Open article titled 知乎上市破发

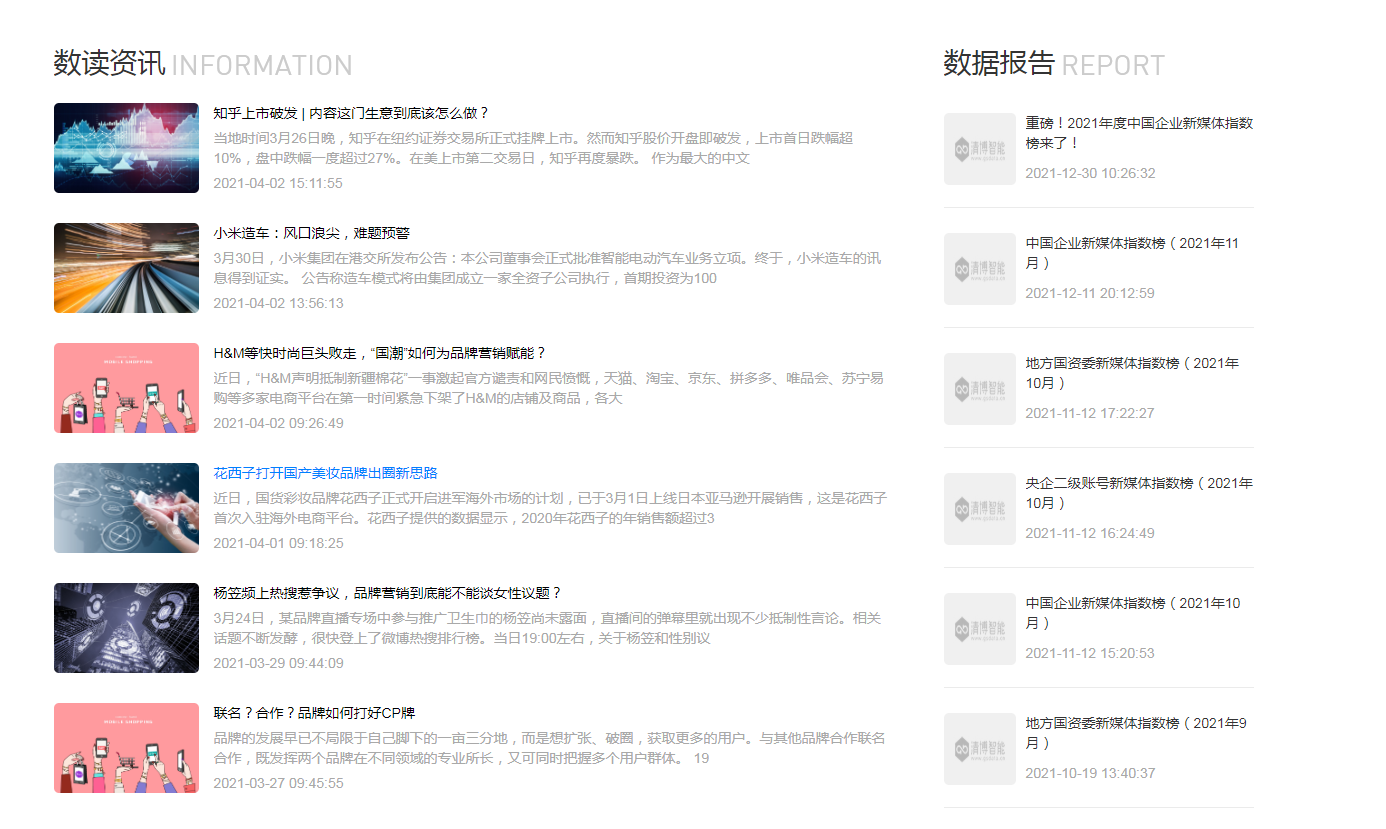coord(351,113)
